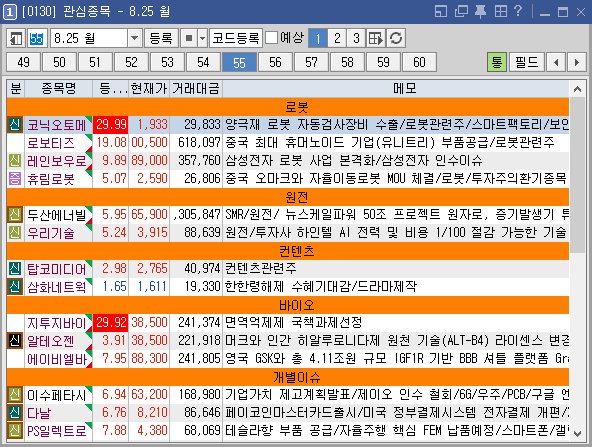Image resolution: width=592 pixels, height=447 pixels.
Task: Switch to group tab 51
Action: [95, 62]
